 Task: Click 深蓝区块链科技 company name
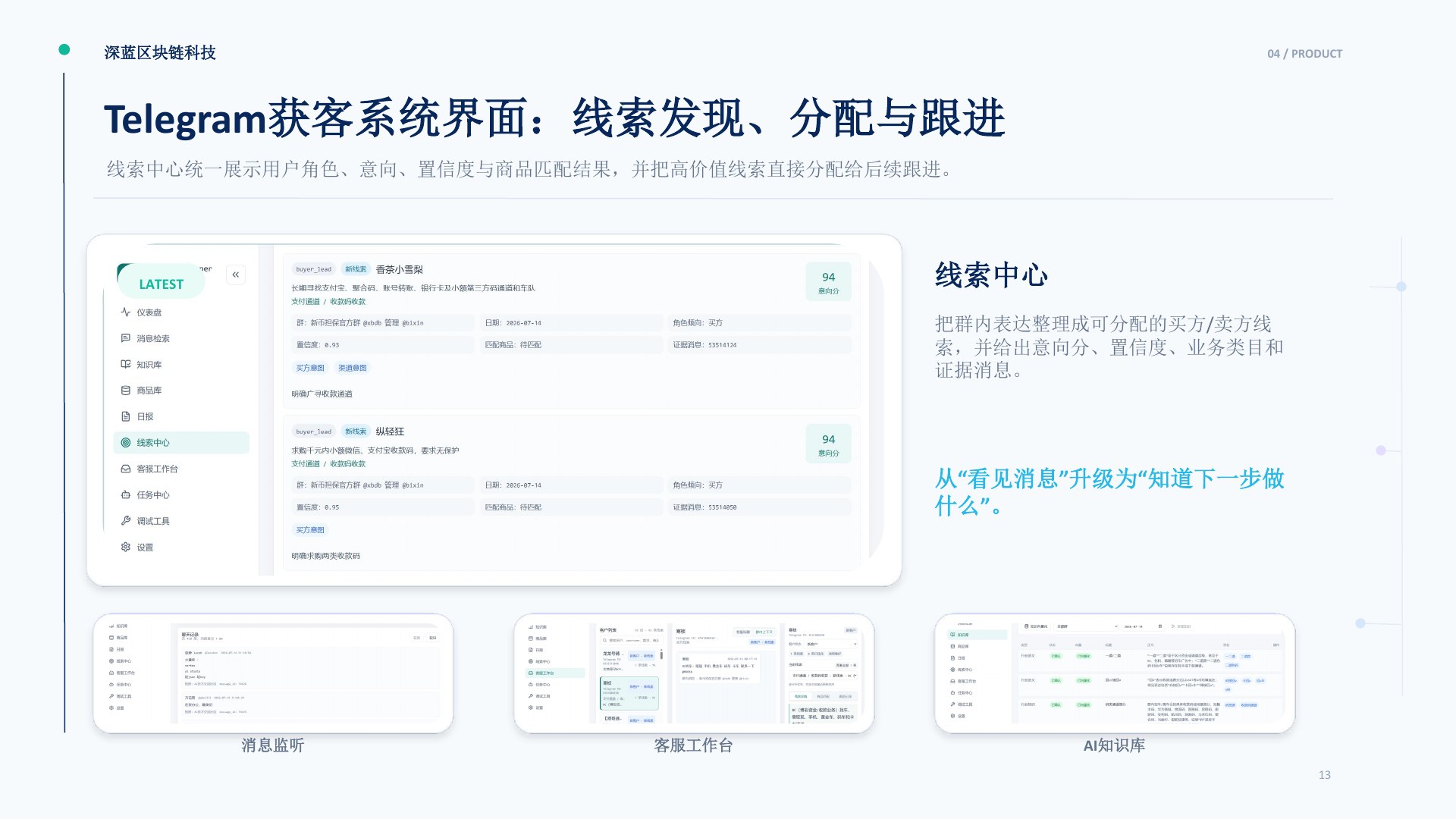160,52
